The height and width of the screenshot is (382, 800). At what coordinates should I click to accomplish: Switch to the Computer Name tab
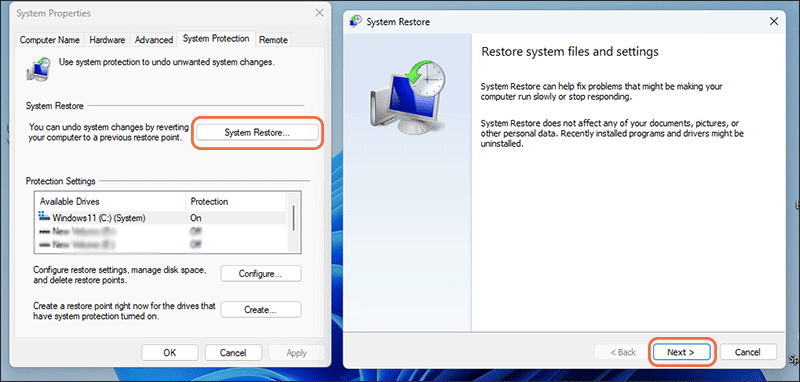click(49, 40)
